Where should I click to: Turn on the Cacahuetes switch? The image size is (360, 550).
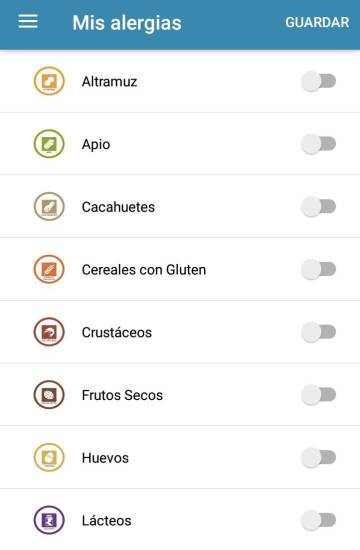(319, 207)
